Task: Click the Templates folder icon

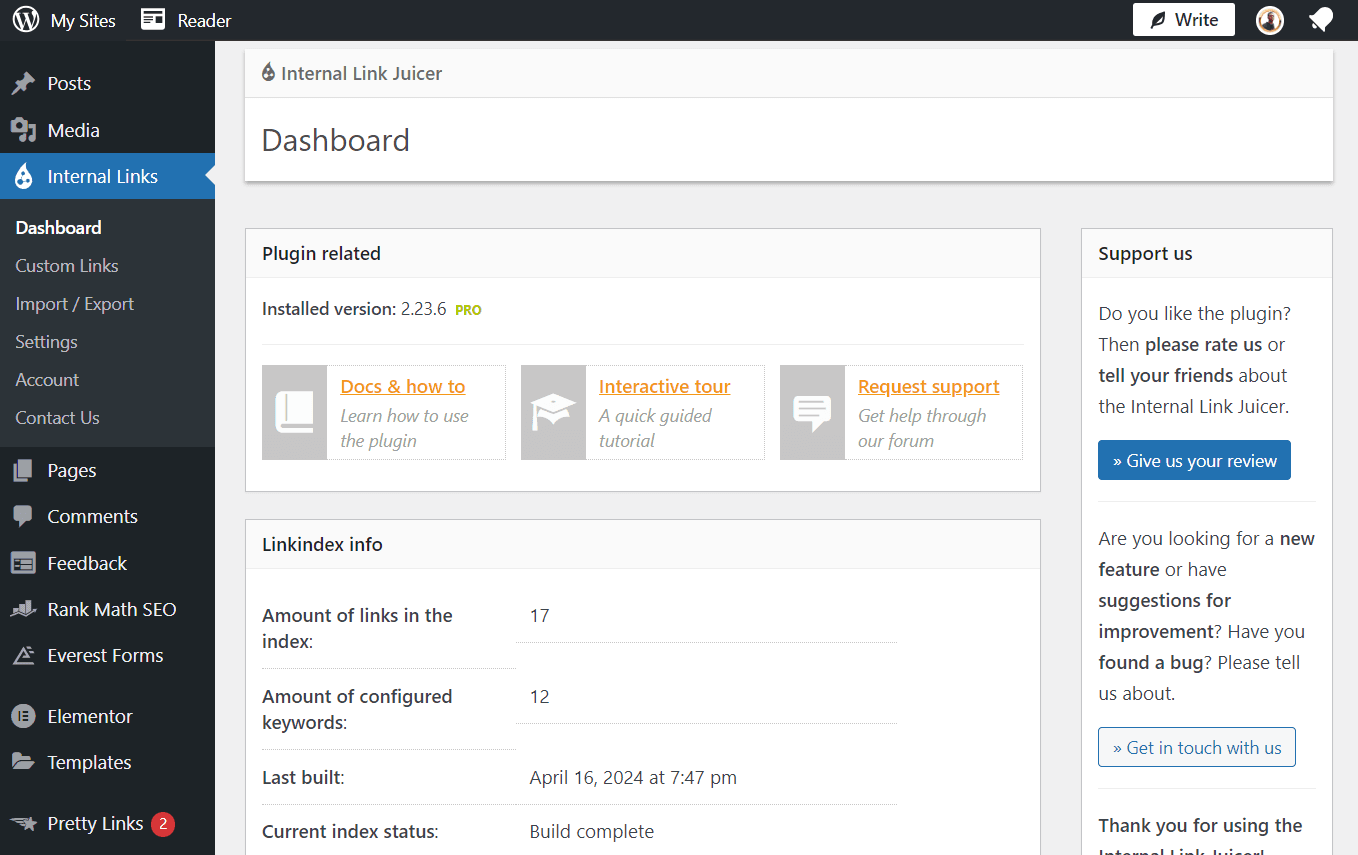Action: pos(23,763)
